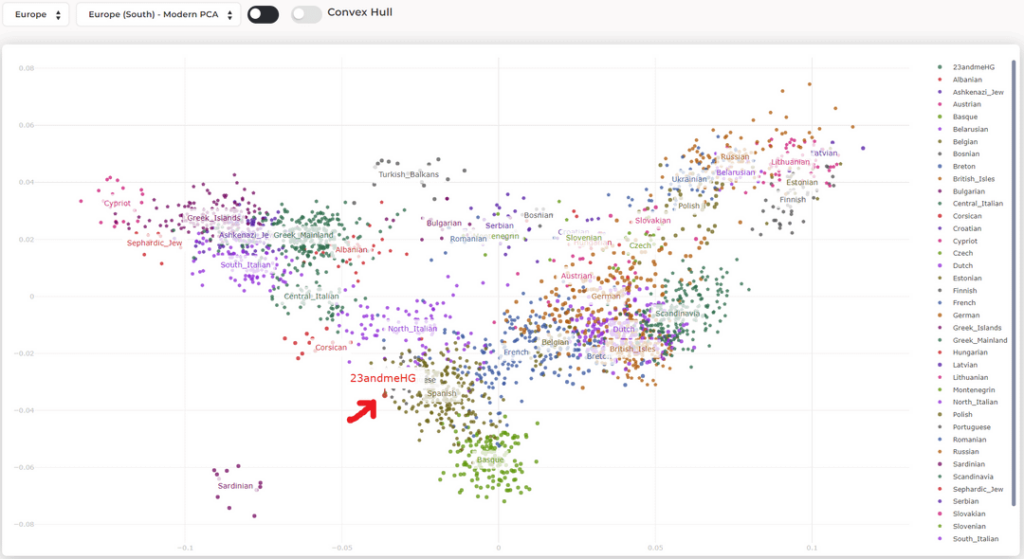Click the Finnish cluster label on plot
1024x559 pixels.
(x=793, y=200)
